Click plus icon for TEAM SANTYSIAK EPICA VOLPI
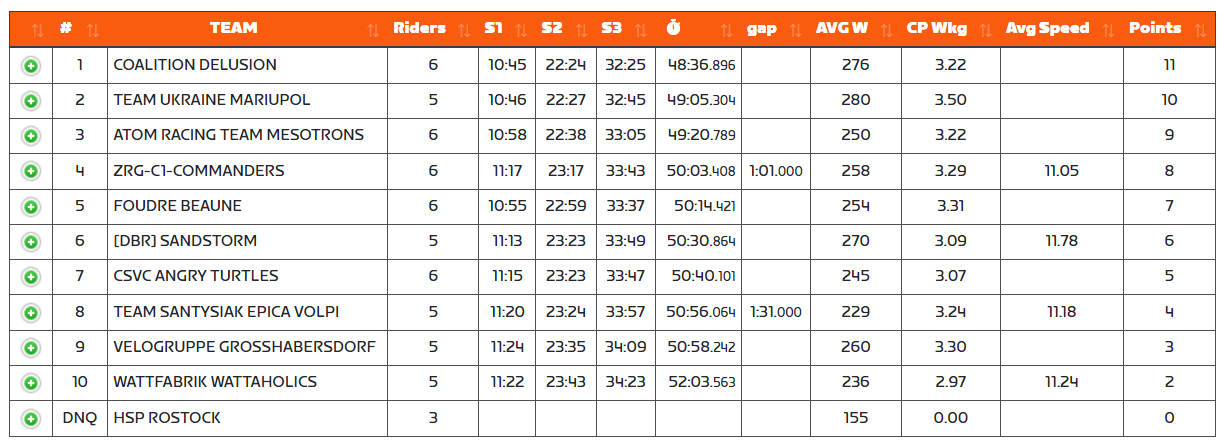 tap(31, 313)
